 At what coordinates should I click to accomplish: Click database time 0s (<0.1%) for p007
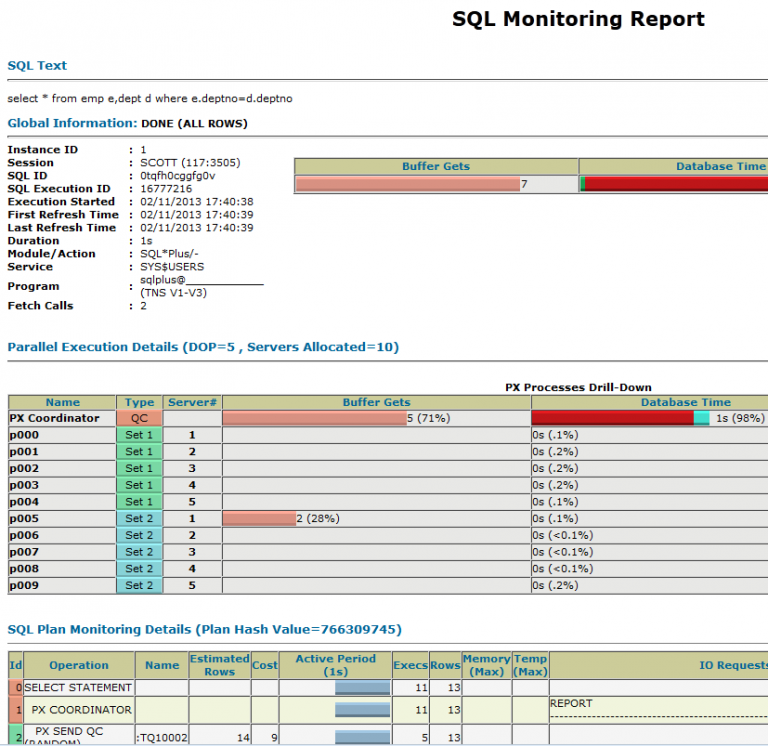[x=563, y=552]
